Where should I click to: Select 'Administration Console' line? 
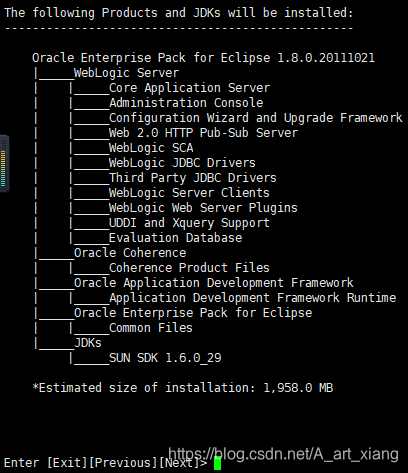tap(186, 103)
